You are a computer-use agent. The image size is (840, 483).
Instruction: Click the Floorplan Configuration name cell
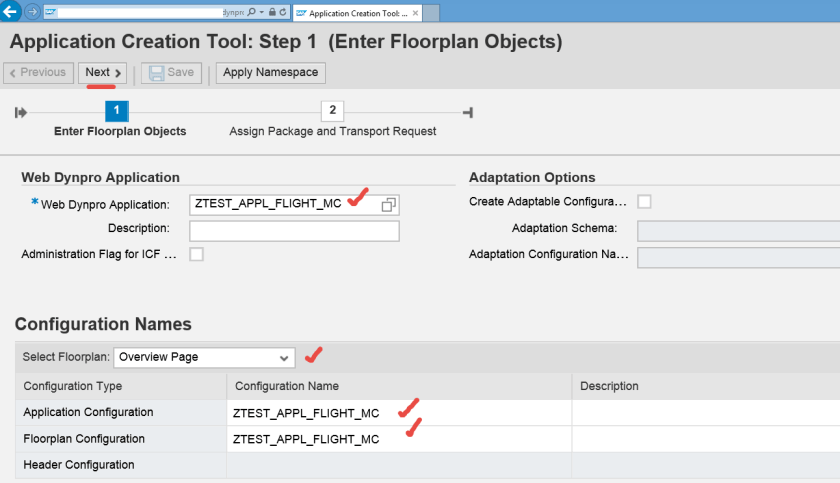click(400, 439)
